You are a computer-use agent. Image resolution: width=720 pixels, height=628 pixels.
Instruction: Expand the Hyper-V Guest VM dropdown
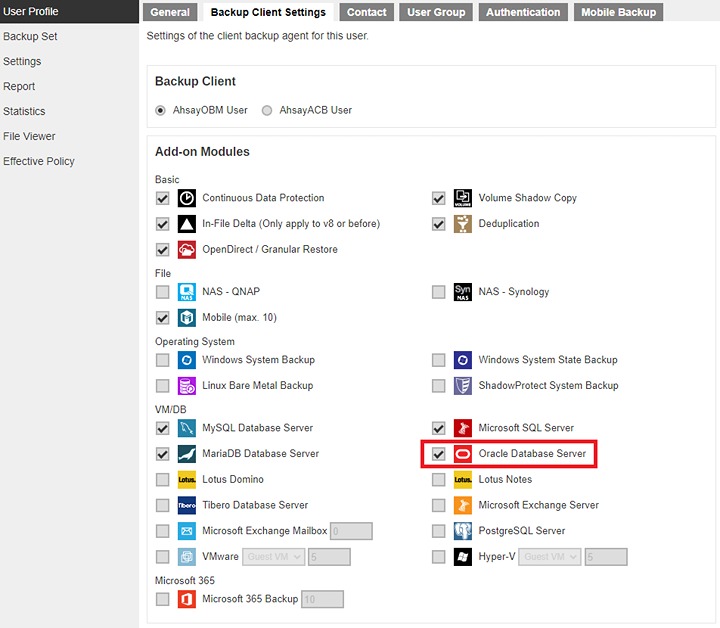coord(549,557)
